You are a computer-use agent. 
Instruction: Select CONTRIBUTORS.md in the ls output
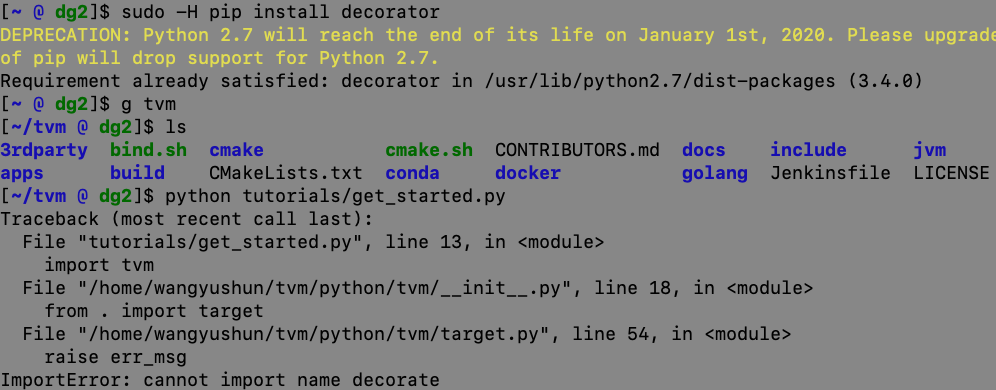tap(577, 151)
